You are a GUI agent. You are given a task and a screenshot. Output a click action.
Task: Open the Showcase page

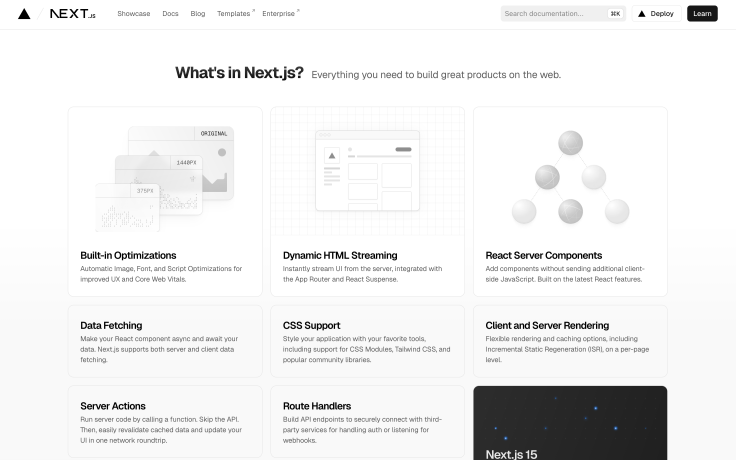pos(133,14)
